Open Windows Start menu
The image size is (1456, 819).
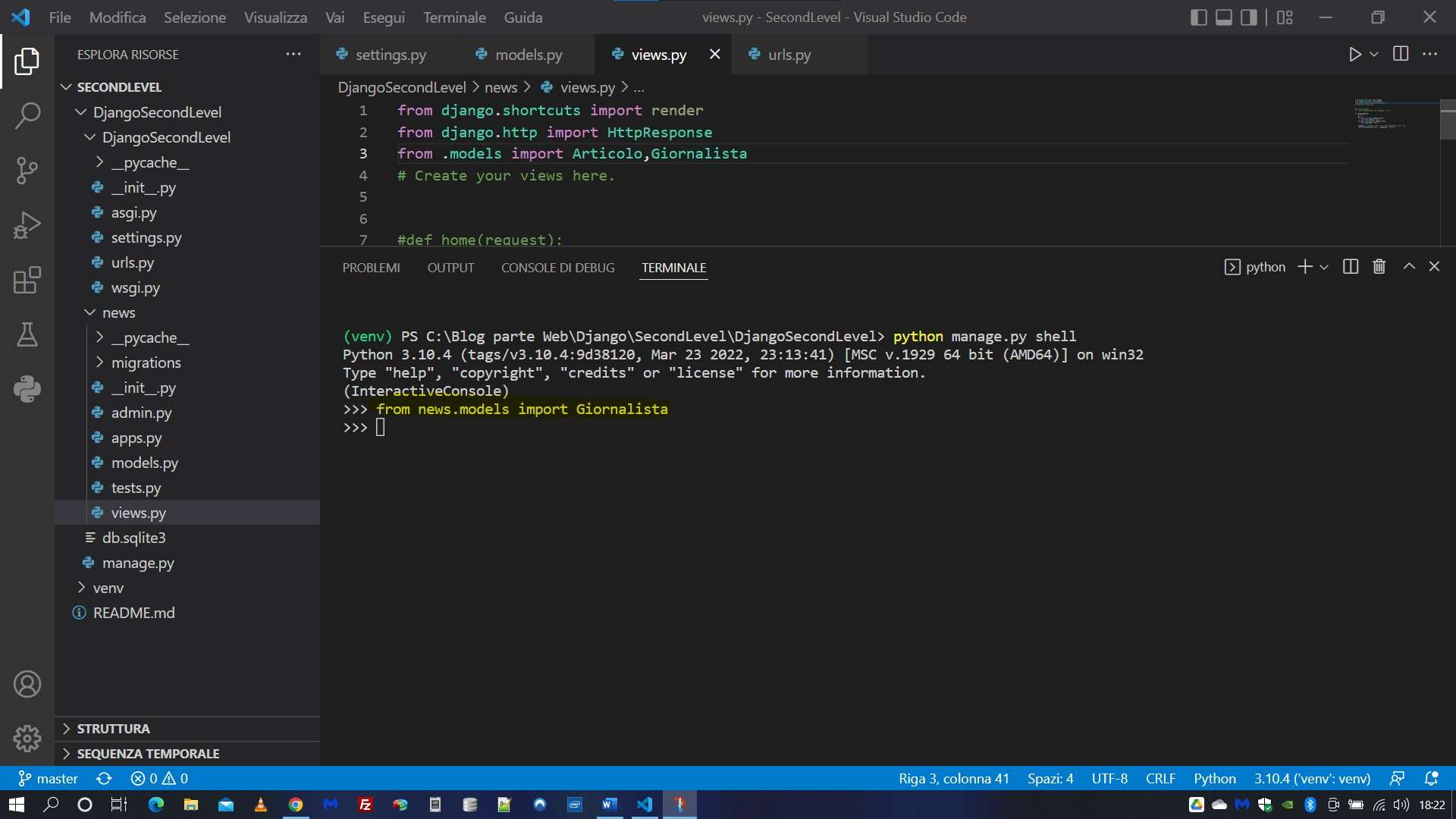pyautogui.click(x=16, y=805)
